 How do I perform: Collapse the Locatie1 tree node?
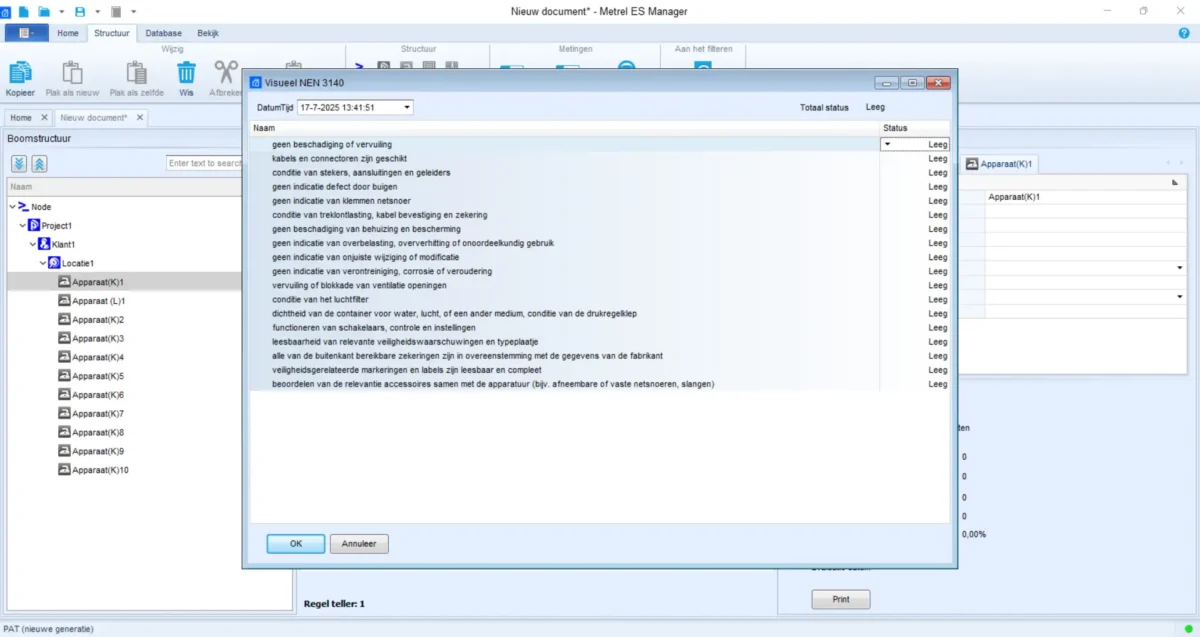tap(43, 263)
